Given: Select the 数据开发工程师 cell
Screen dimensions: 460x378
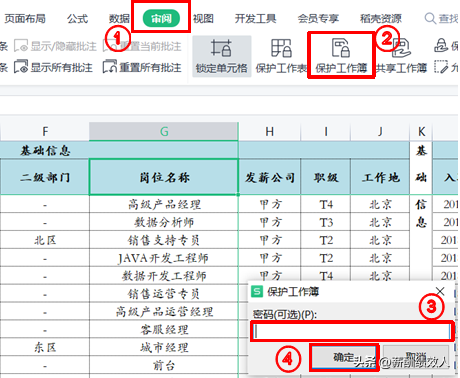Looking at the screenshot, I should [164, 276].
